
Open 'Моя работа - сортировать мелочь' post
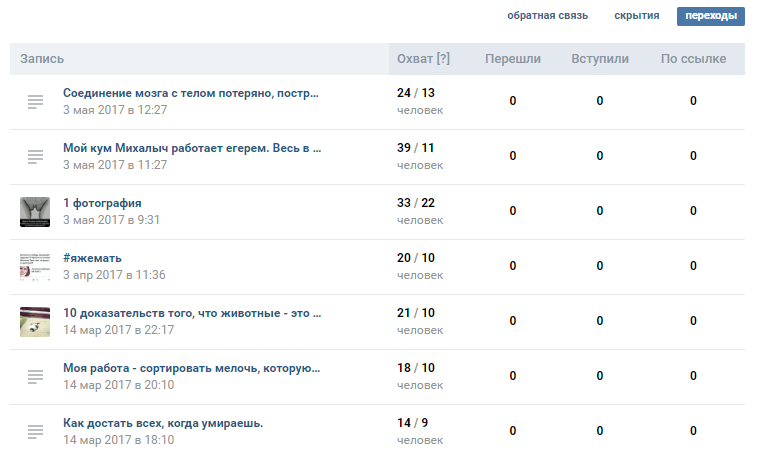(x=191, y=368)
